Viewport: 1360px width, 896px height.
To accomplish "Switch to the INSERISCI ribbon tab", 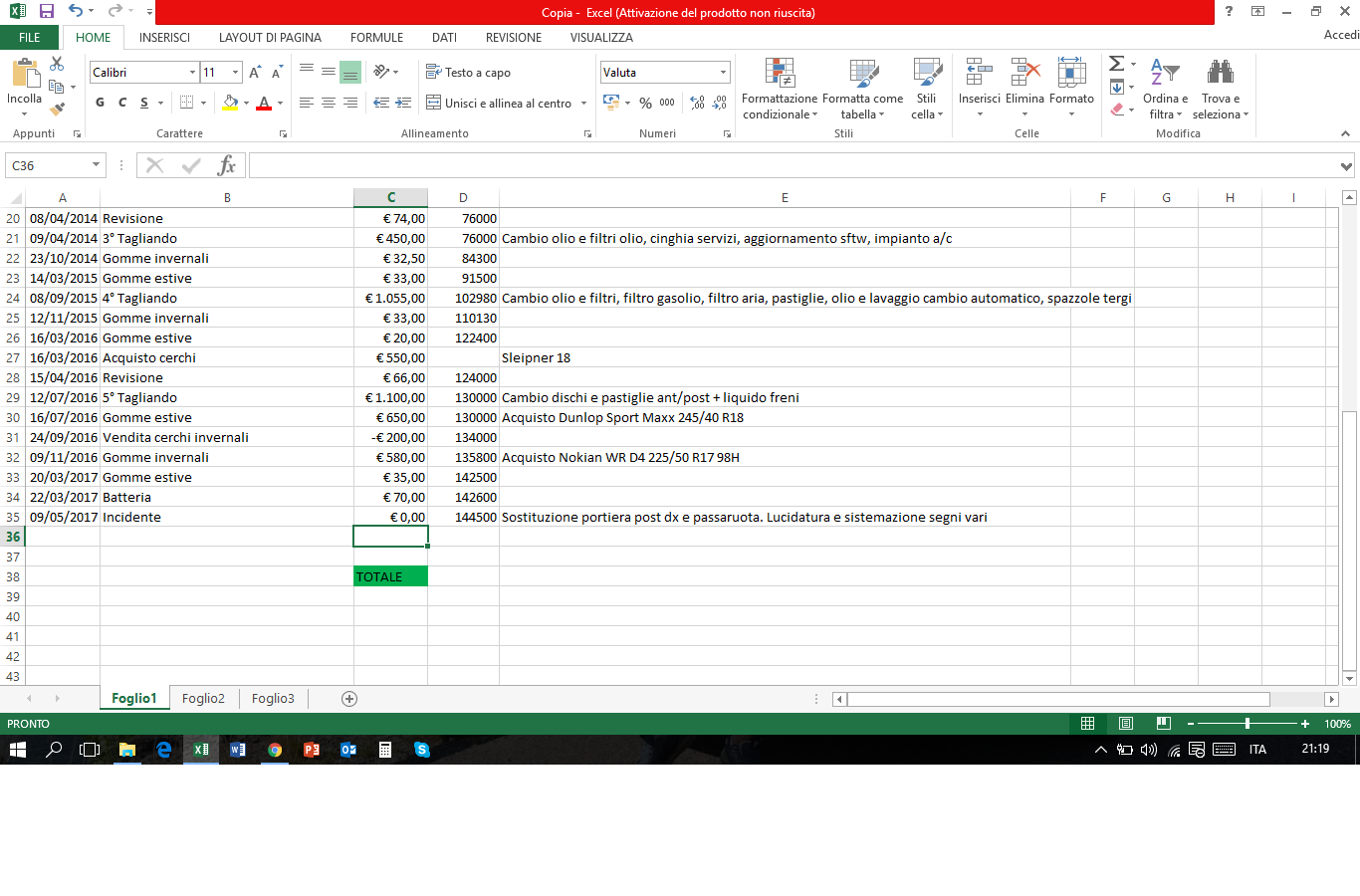I will coord(164,38).
